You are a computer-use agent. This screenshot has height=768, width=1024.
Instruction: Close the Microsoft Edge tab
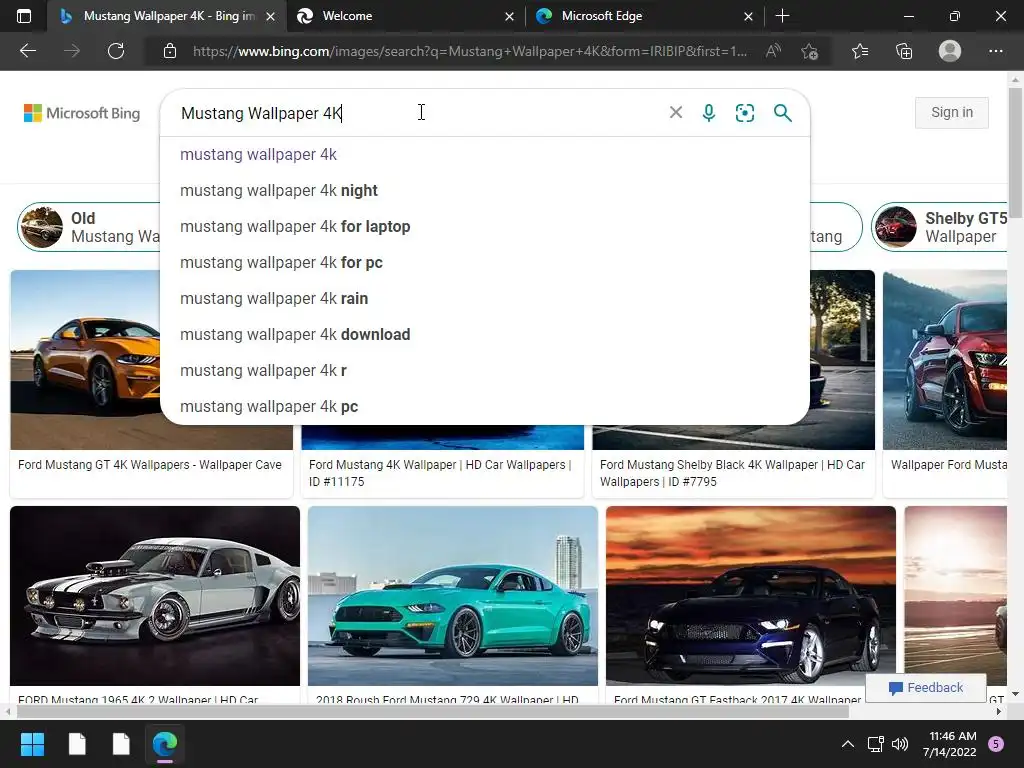pyautogui.click(x=748, y=16)
